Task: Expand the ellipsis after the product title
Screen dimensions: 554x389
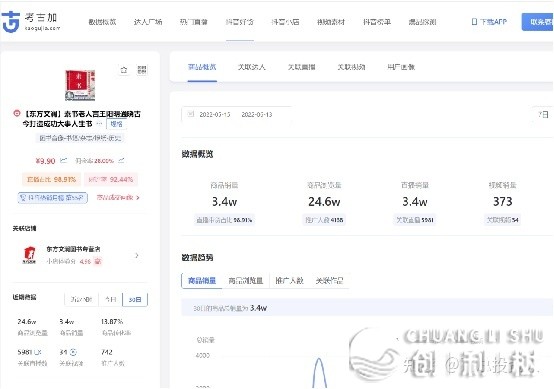Action: click(99, 124)
